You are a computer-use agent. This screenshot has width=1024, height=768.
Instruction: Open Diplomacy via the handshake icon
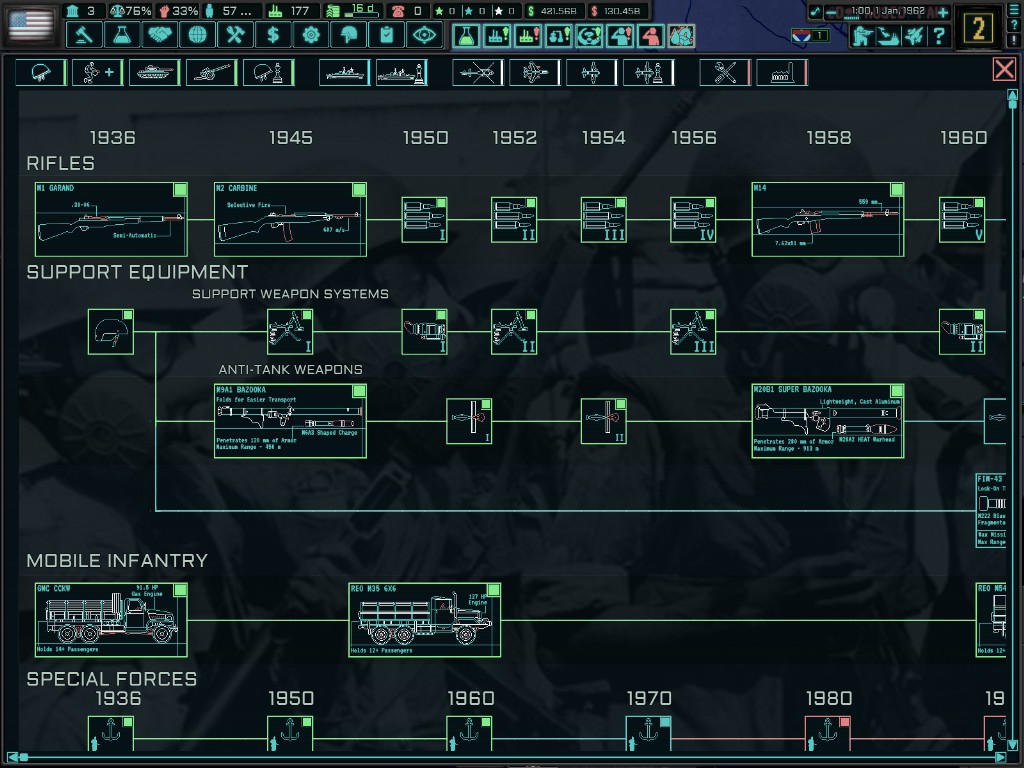[x=160, y=35]
